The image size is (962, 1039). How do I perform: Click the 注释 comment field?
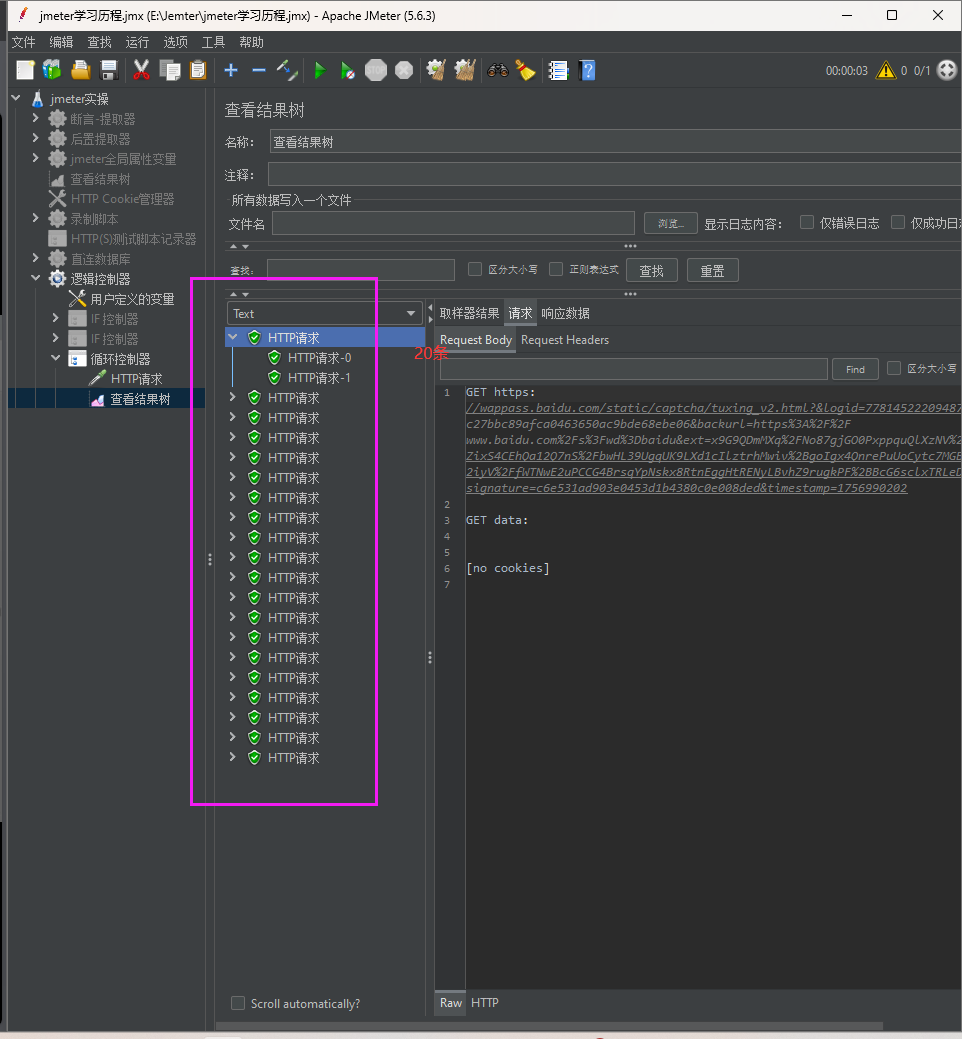point(615,175)
